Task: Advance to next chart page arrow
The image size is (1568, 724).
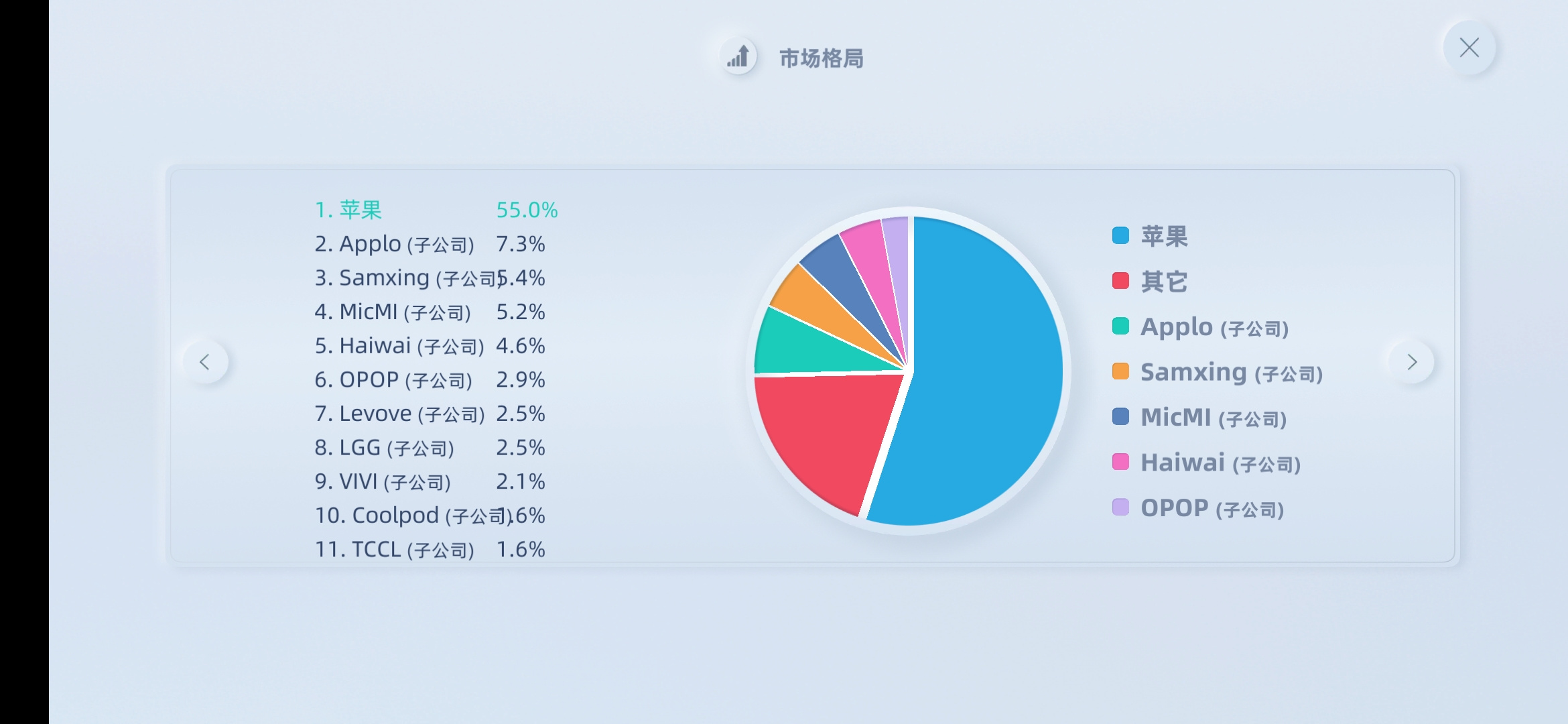Action: [1412, 362]
